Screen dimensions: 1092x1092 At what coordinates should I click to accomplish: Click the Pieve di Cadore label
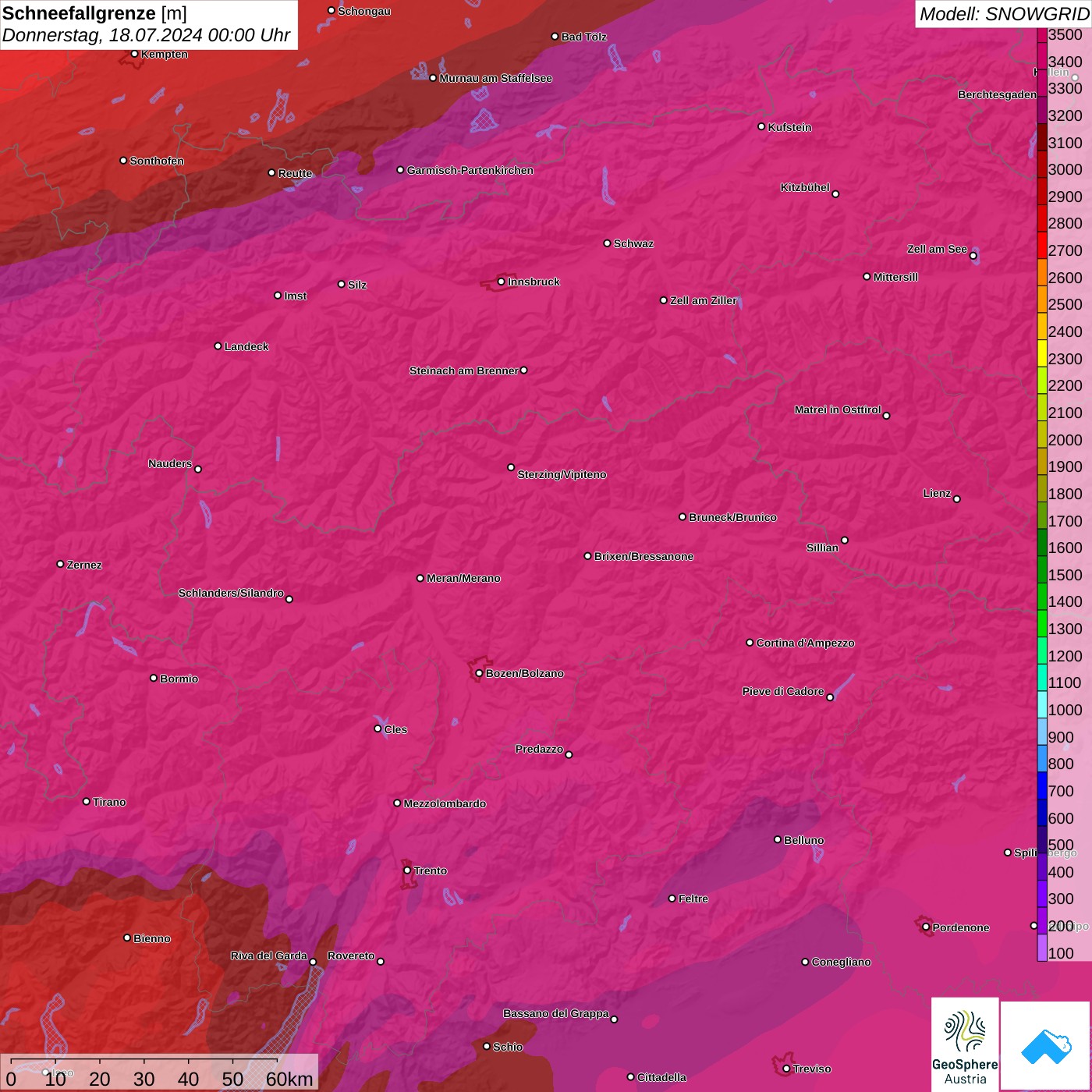click(x=783, y=691)
